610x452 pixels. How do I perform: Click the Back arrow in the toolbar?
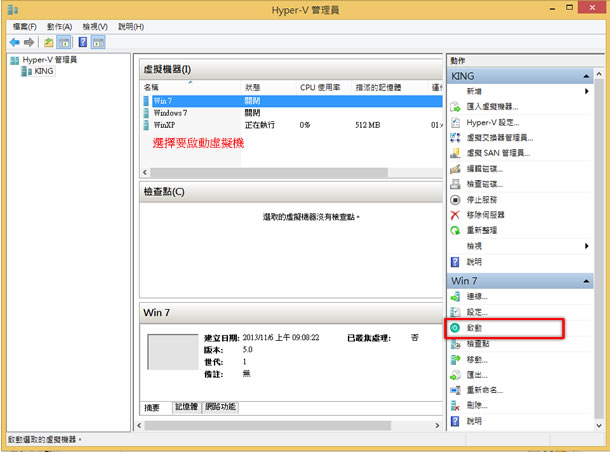tap(14, 42)
